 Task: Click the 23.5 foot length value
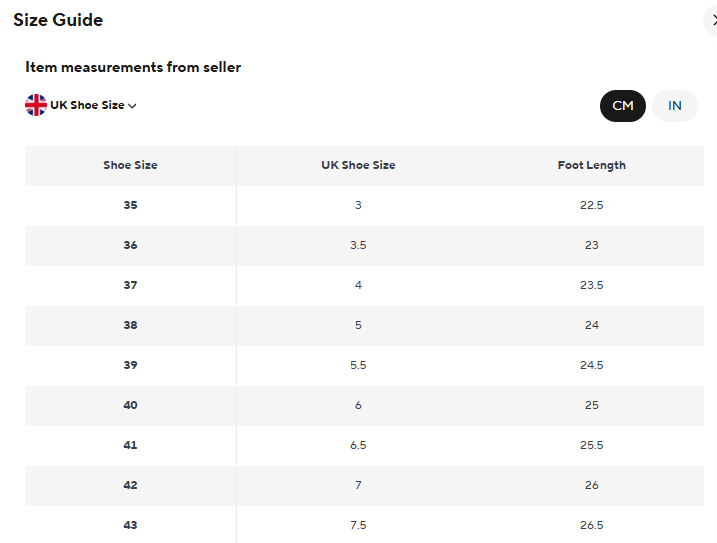click(x=591, y=285)
